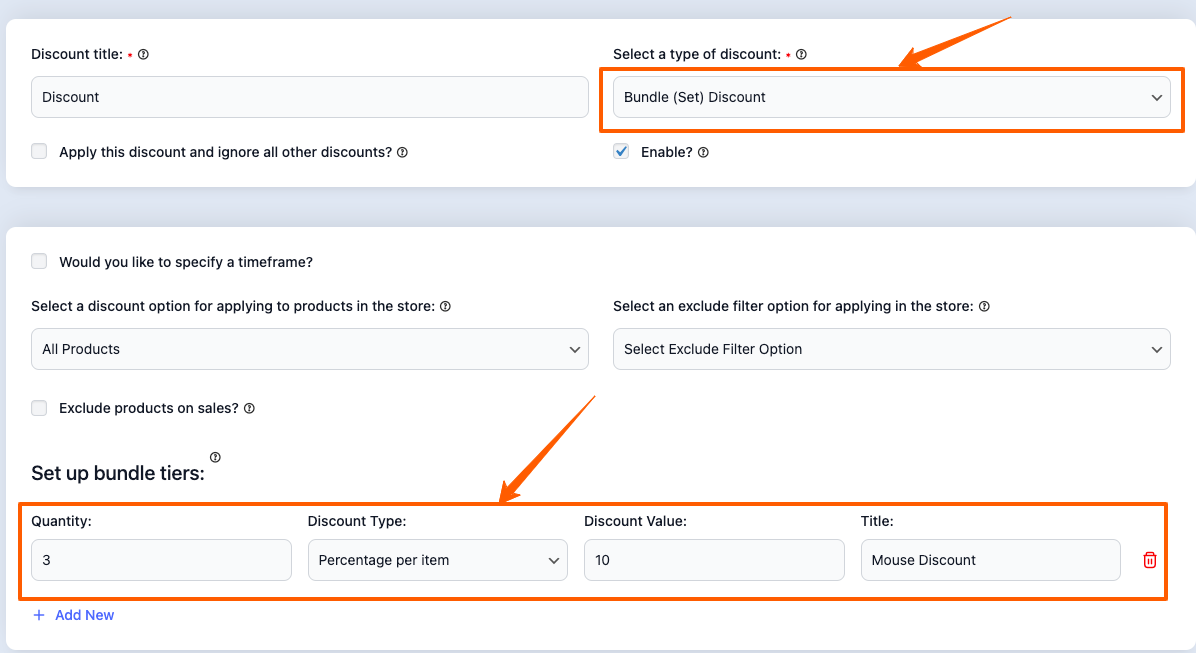Image resolution: width=1196 pixels, height=653 pixels.
Task: Open Percentage per item discount type dropdown
Action: 437,560
